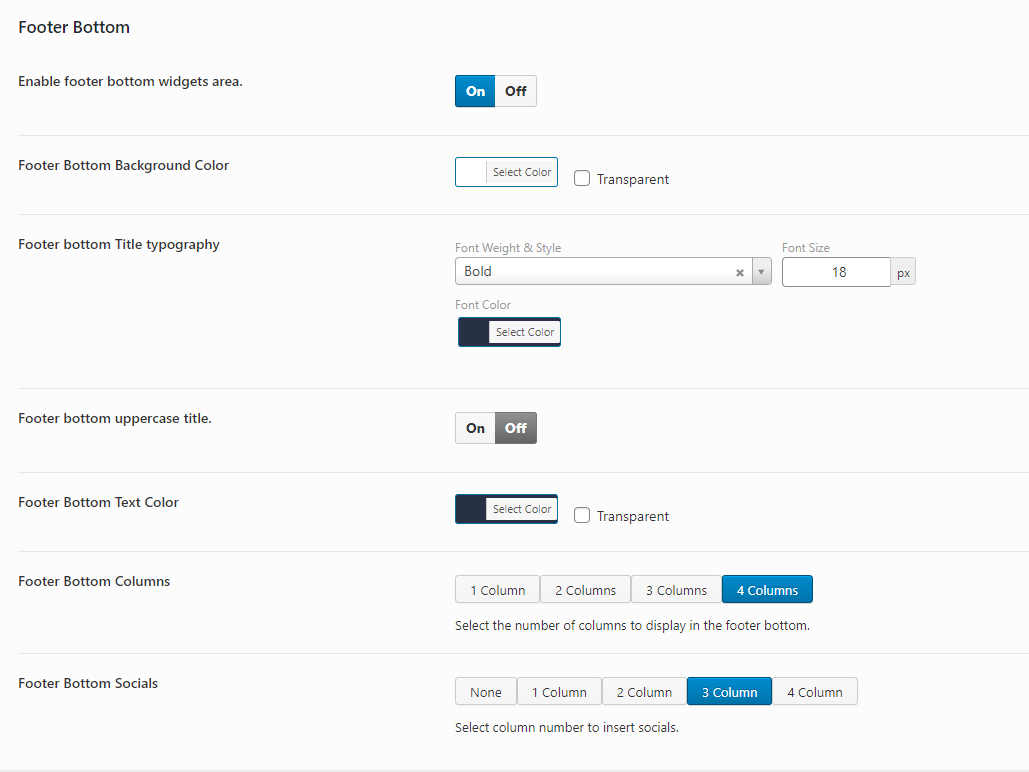Viewport: 1029px width, 772px height.
Task: Select 2 Columns for footer bottom
Action: coord(585,590)
